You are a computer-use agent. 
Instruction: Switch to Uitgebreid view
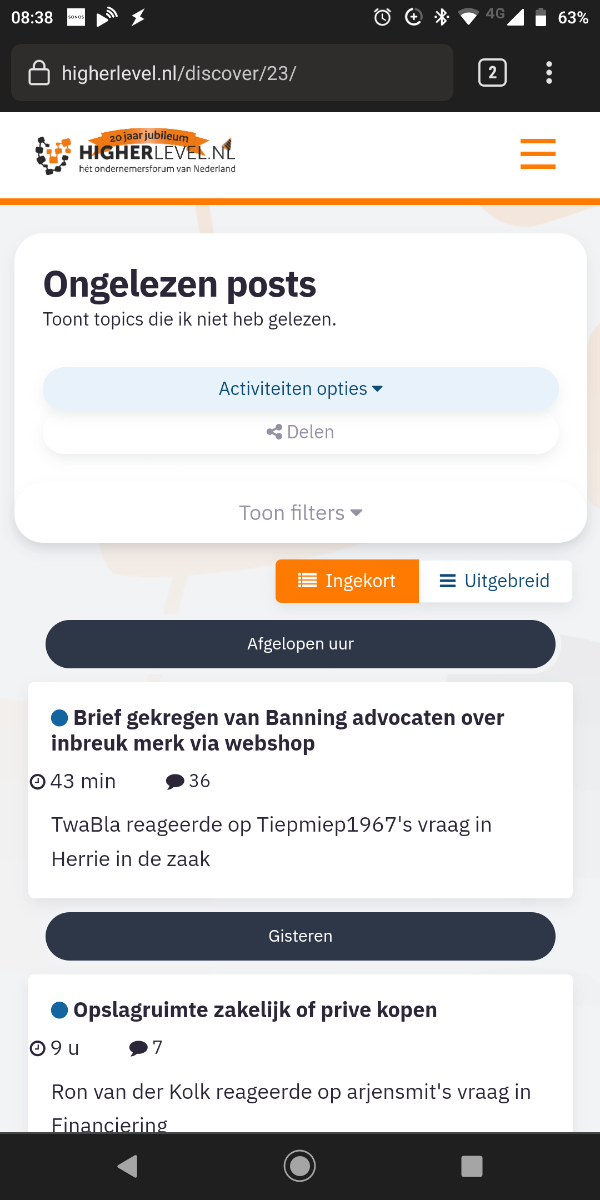pyautogui.click(x=495, y=581)
